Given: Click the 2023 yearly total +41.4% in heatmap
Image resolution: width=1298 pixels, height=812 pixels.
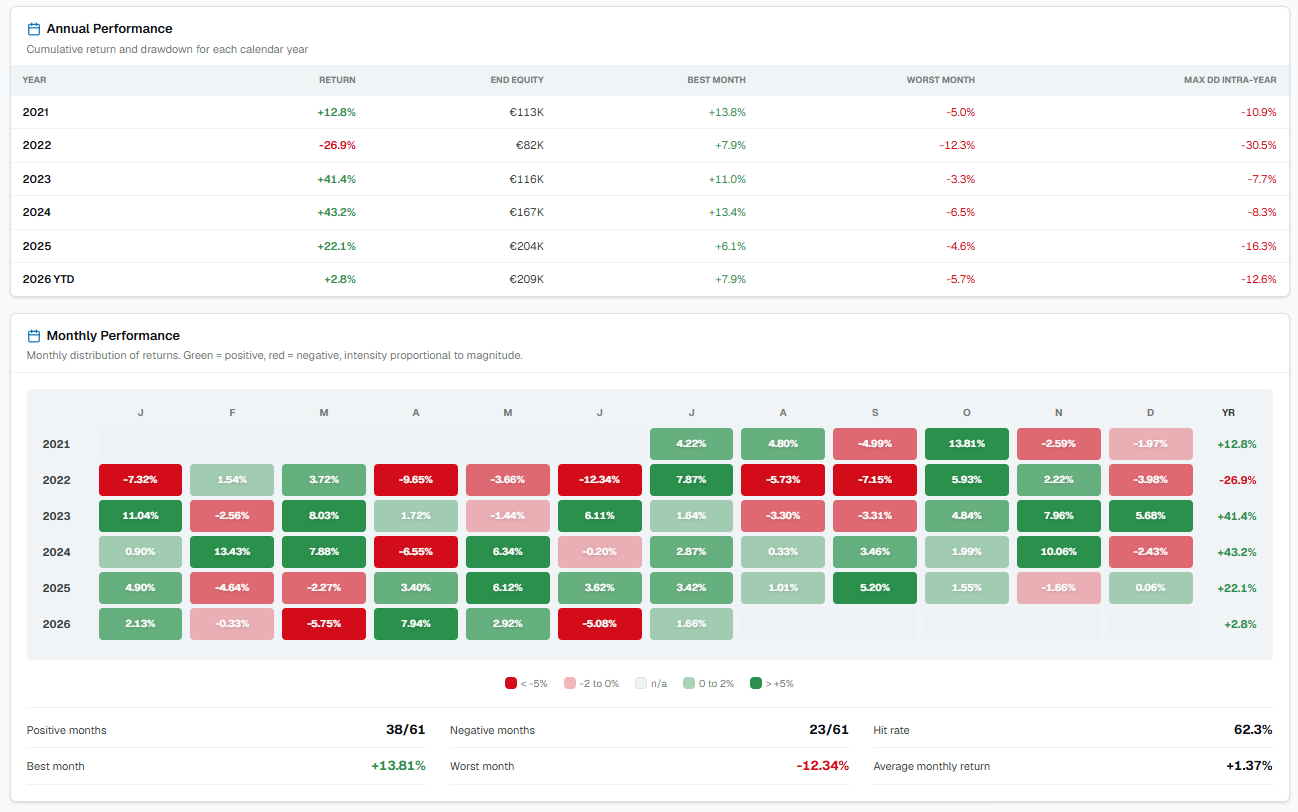Looking at the screenshot, I should (1236, 516).
